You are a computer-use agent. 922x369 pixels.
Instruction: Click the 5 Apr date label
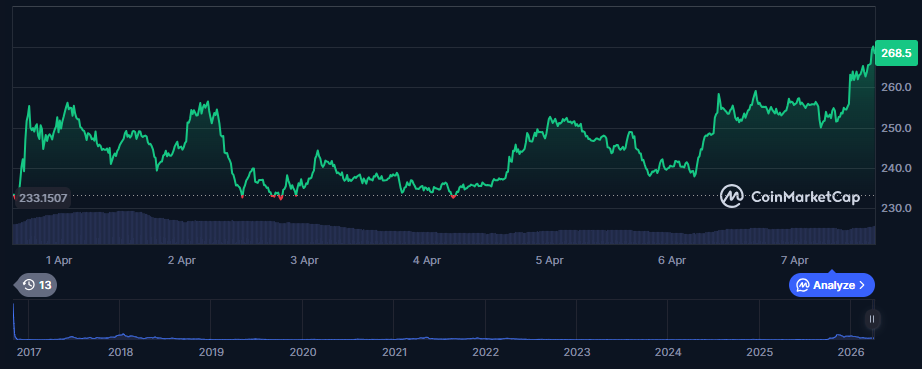click(550, 260)
